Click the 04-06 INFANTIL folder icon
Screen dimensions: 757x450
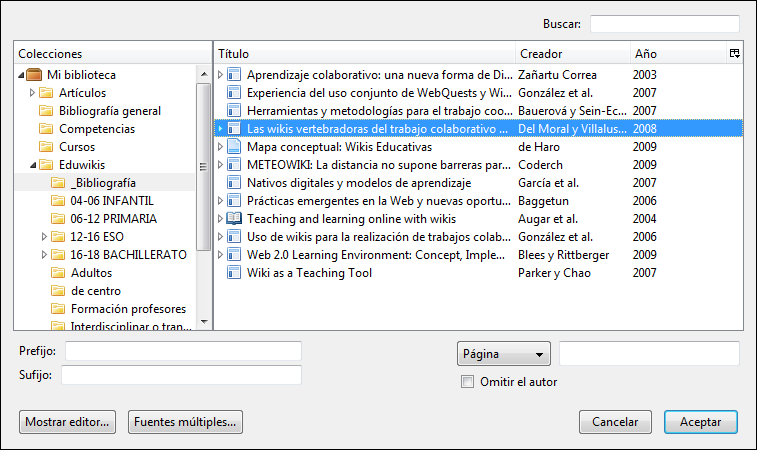tap(58, 200)
